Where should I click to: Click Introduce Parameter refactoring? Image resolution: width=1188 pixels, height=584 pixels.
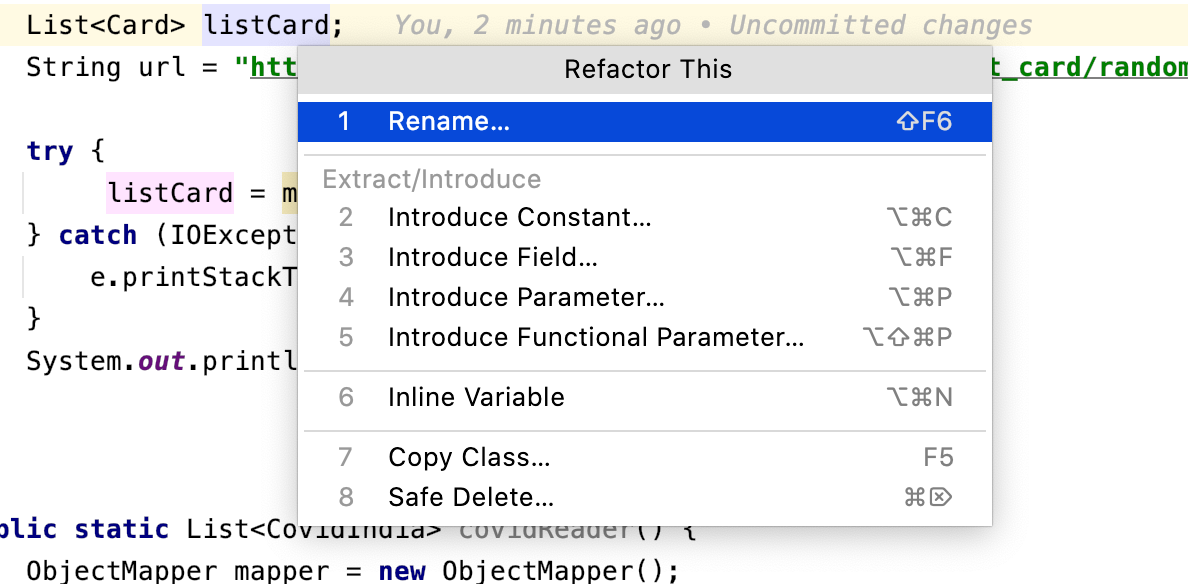click(x=526, y=298)
